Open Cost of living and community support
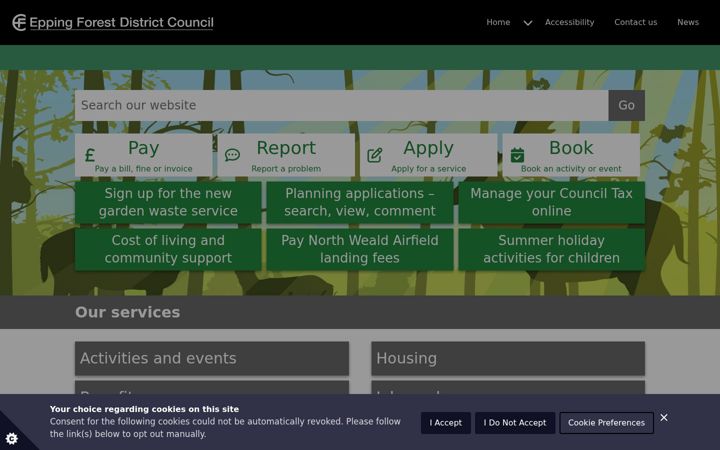This screenshot has height=450, width=720. coord(168,249)
